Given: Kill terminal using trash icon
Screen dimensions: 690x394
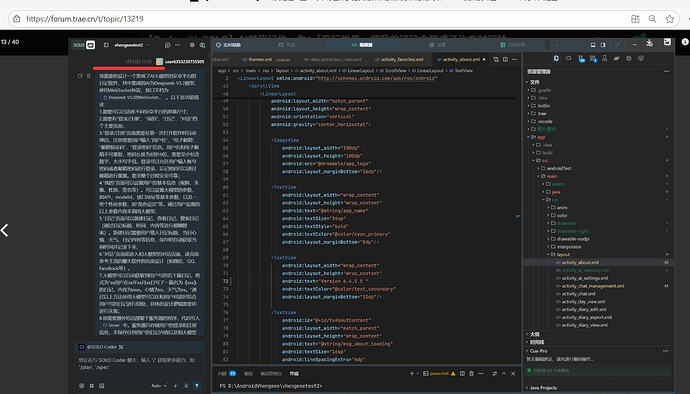Looking at the screenshot, I should (471, 373).
